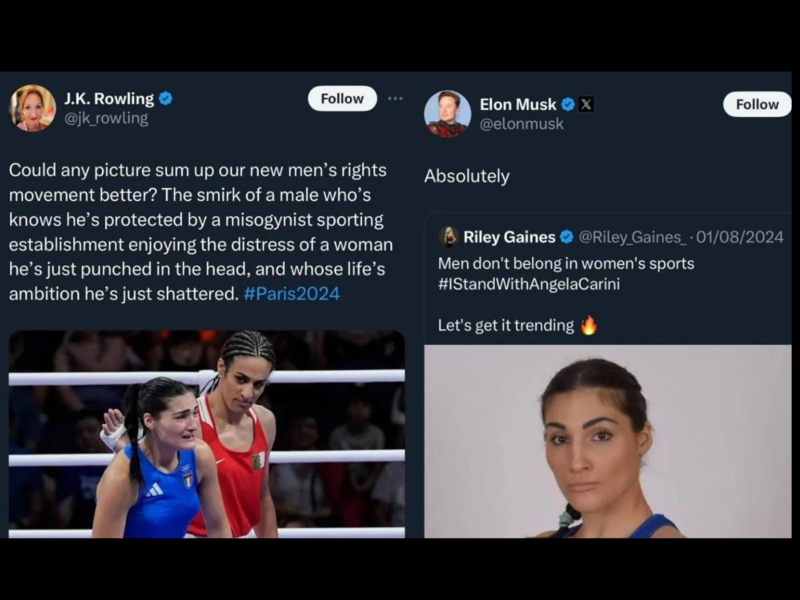Open the #Paris2024 hashtag
Image resolution: width=800 pixels, height=600 pixels.
coord(292,293)
